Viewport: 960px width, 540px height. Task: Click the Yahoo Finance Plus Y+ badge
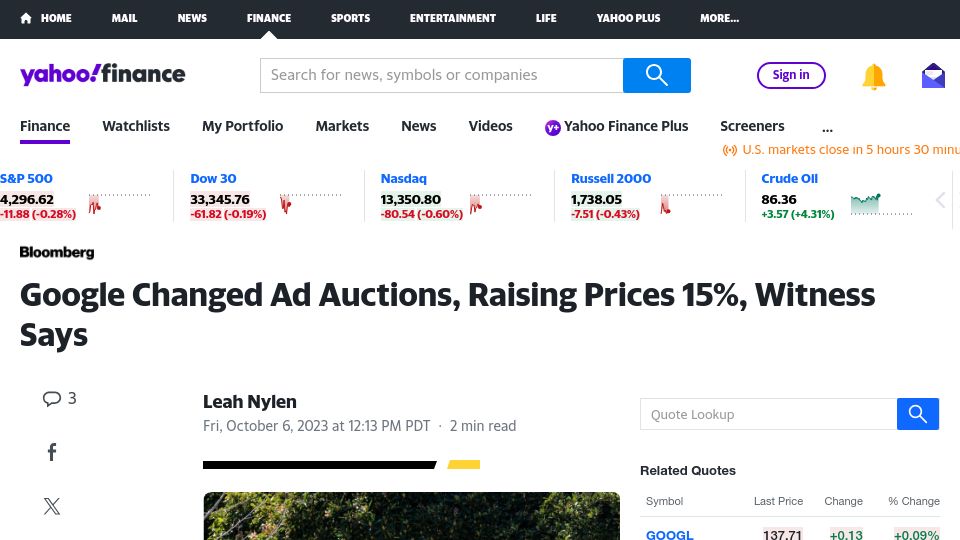pyautogui.click(x=552, y=127)
